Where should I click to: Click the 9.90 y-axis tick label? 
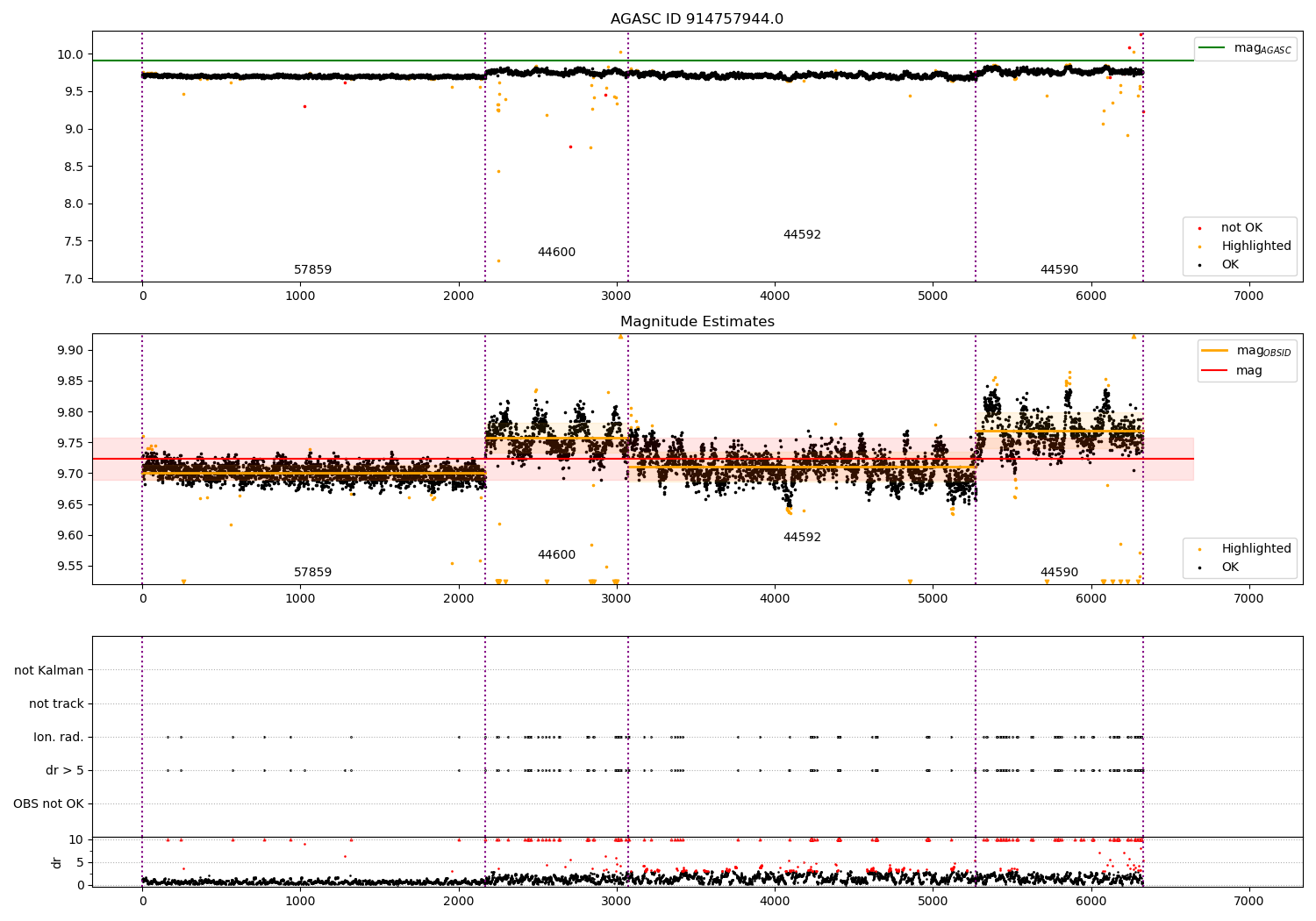(x=71, y=351)
